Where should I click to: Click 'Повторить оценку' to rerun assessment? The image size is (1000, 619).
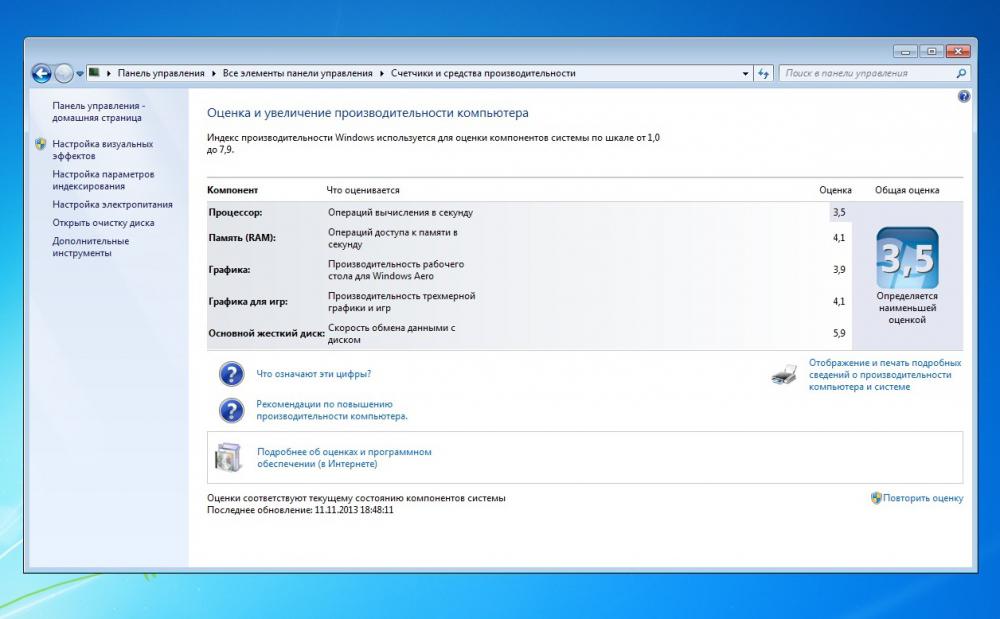(922, 498)
